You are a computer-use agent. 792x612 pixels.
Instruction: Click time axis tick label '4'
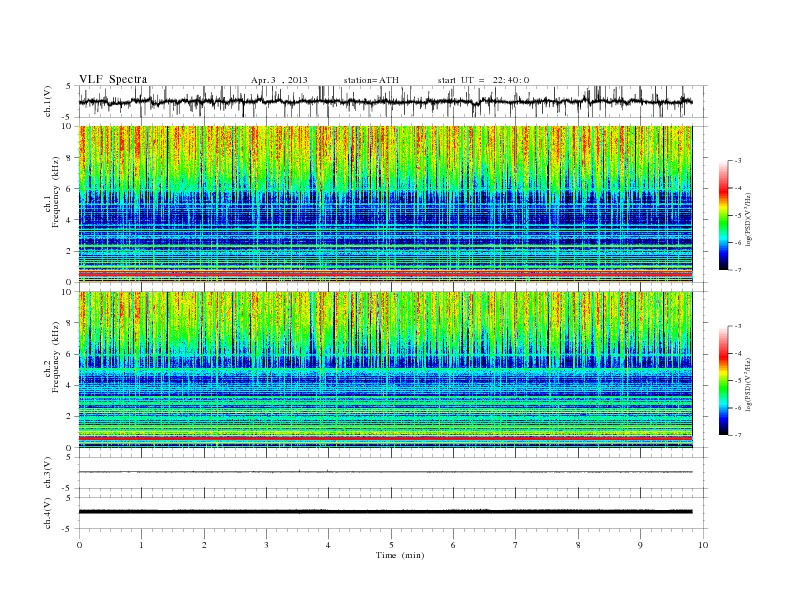[328, 545]
